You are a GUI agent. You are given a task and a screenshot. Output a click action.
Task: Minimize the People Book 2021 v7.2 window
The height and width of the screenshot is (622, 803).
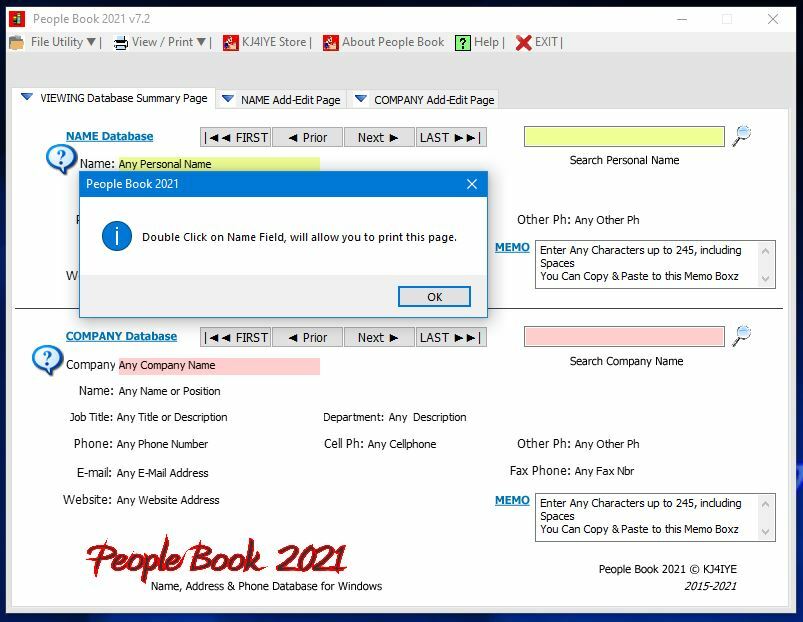click(682, 19)
